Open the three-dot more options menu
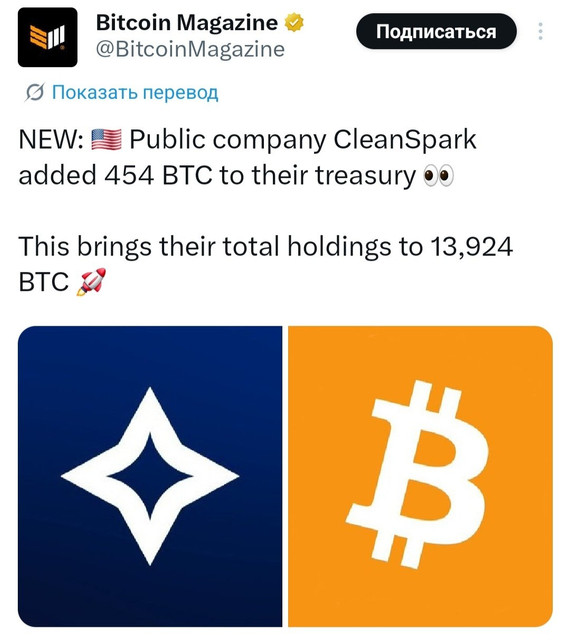 coord(540,31)
